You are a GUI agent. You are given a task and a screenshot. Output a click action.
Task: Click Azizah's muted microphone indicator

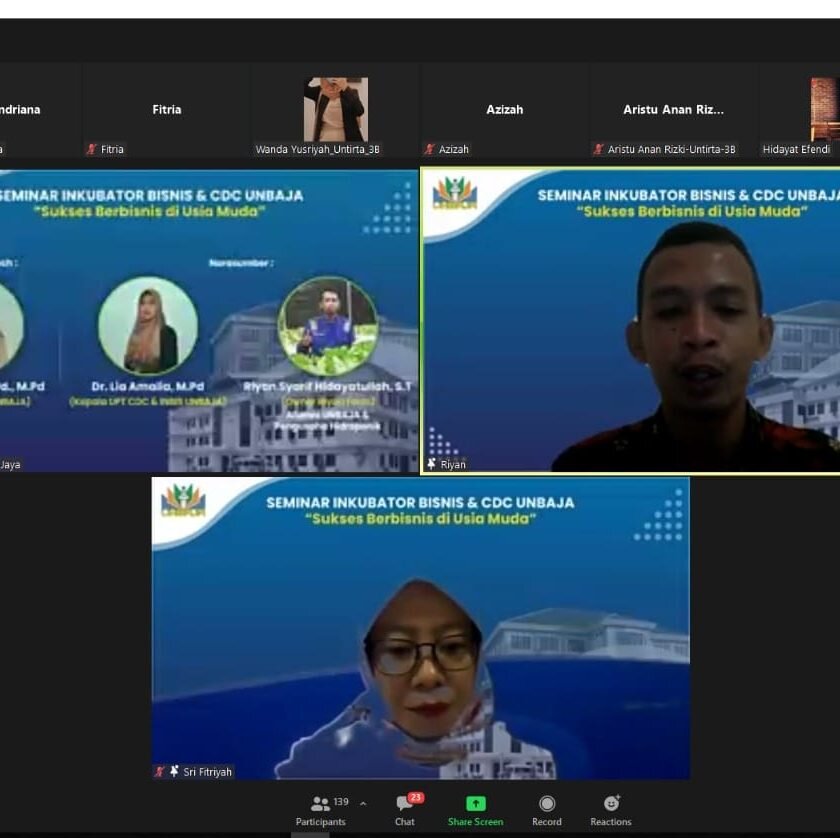430,149
